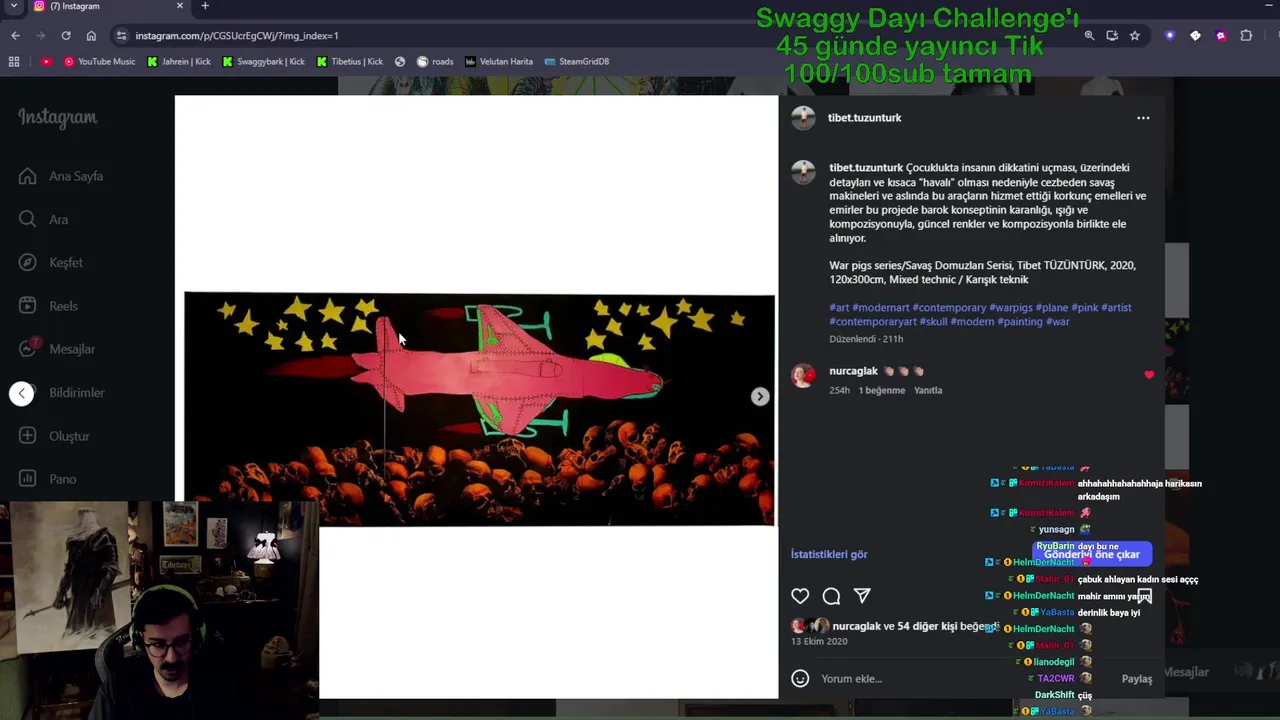
Task: Open emoji picker in comment box
Action: (800, 678)
